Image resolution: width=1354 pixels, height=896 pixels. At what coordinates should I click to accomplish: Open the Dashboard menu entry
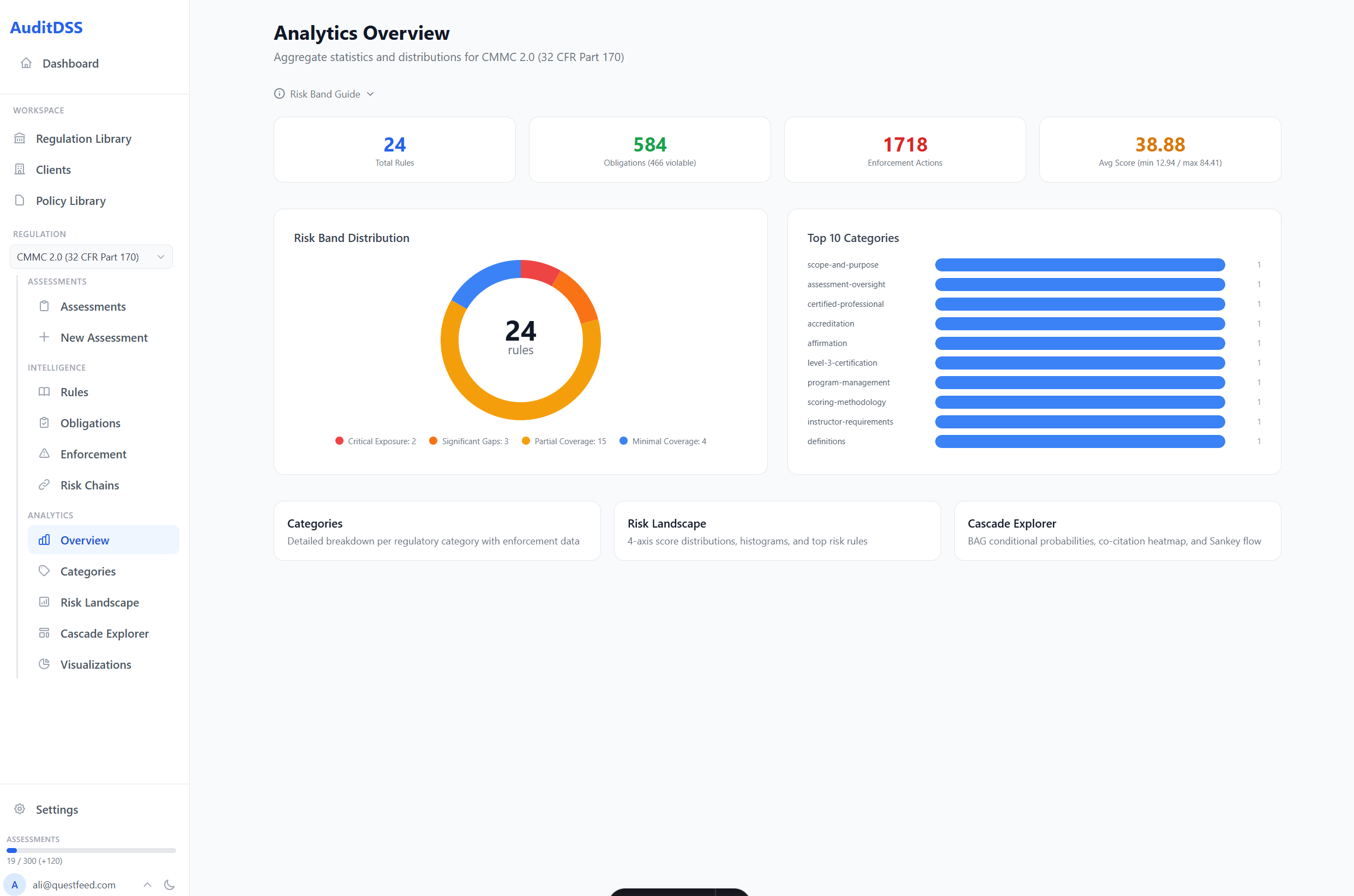70,63
